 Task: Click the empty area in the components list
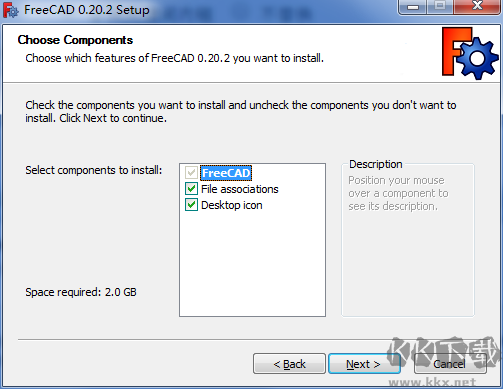tap(252, 263)
